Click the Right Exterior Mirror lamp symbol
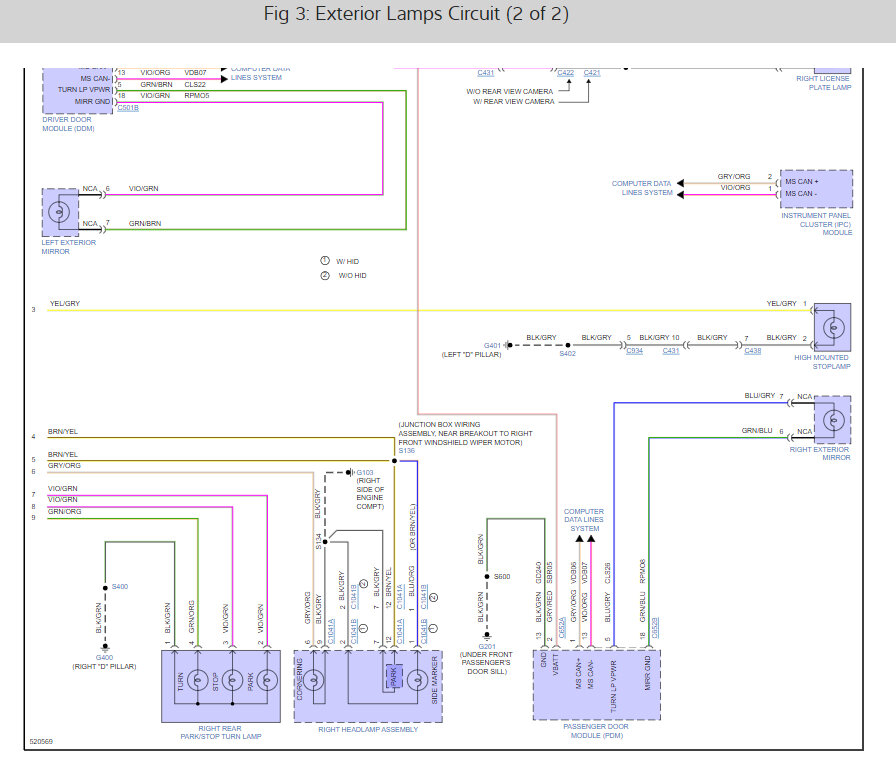Image resolution: width=896 pixels, height=770 pixels. (x=832, y=418)
